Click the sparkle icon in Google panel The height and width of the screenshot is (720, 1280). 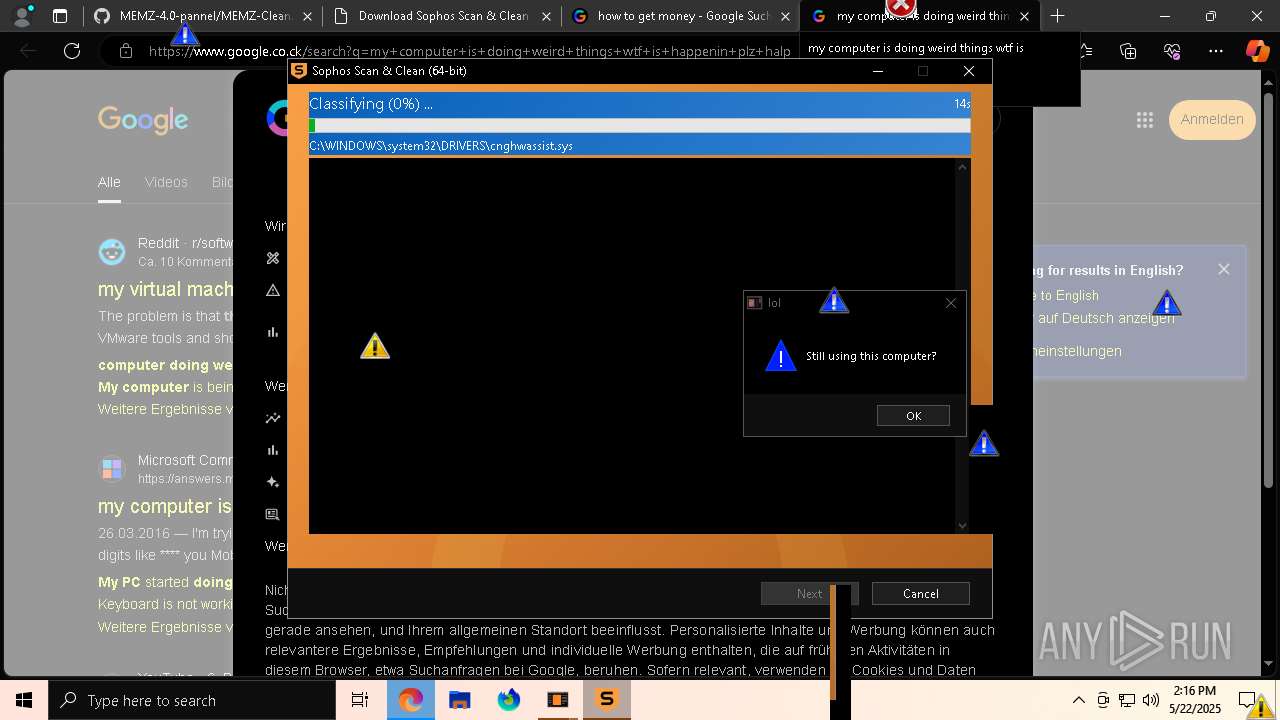point(272,482)
